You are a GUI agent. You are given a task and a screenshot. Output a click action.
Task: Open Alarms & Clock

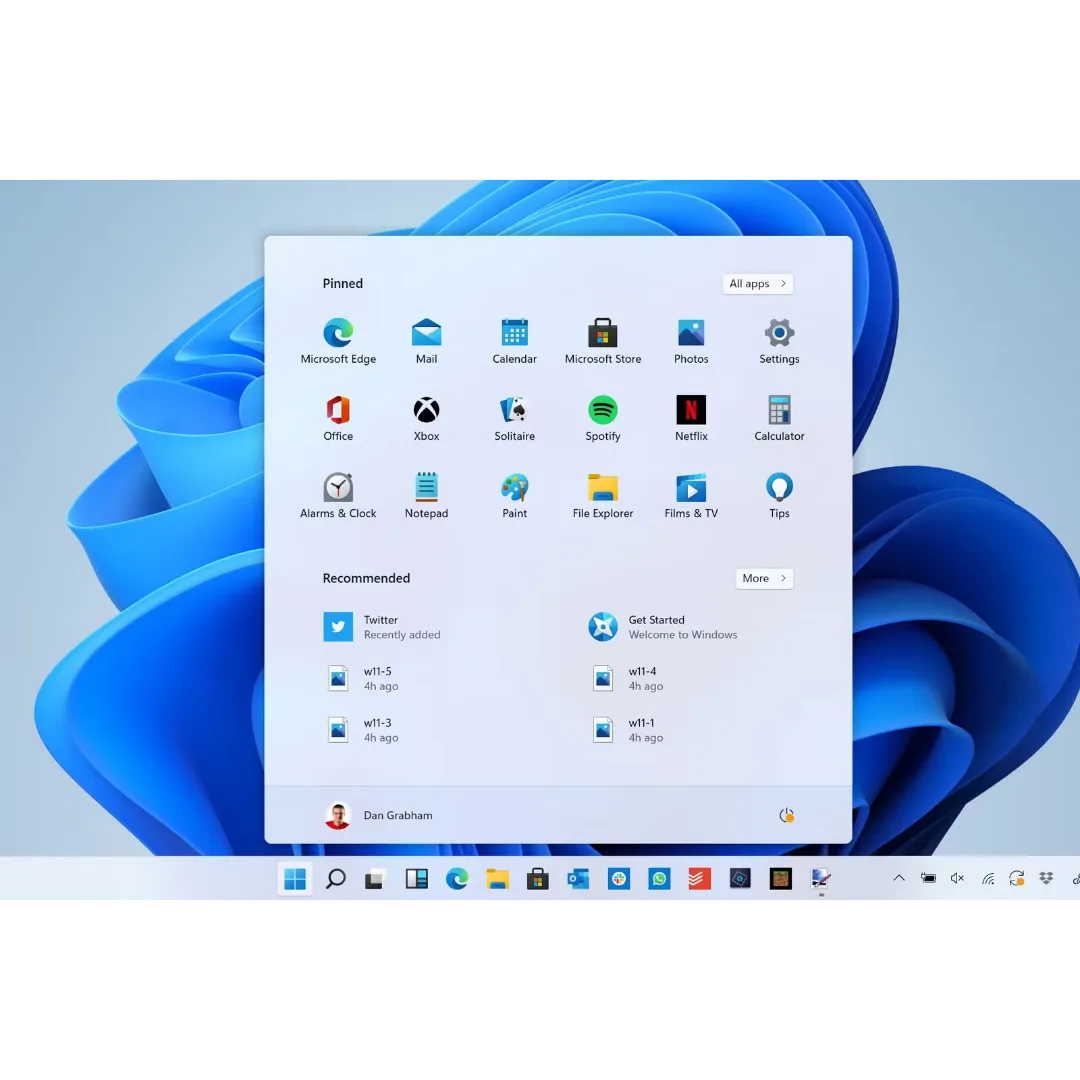point(338,496)
